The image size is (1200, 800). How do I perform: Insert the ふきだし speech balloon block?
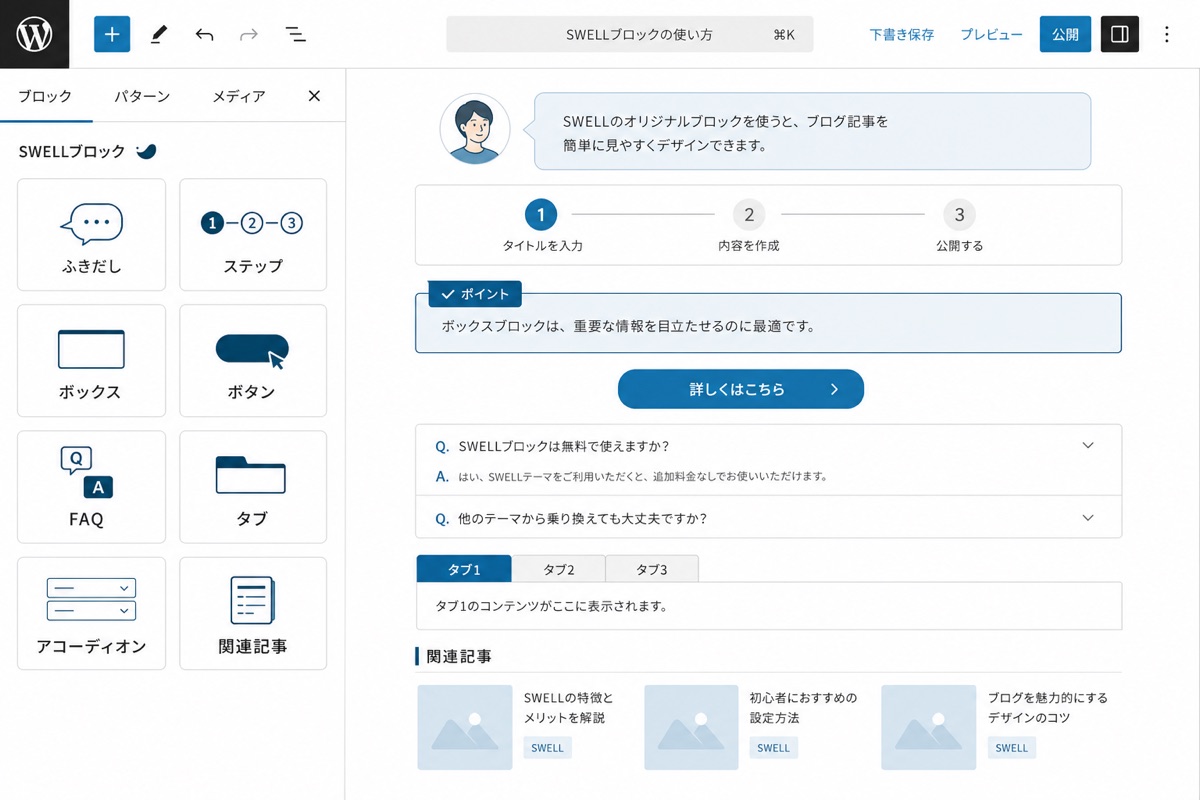click(x=91, y=235)
